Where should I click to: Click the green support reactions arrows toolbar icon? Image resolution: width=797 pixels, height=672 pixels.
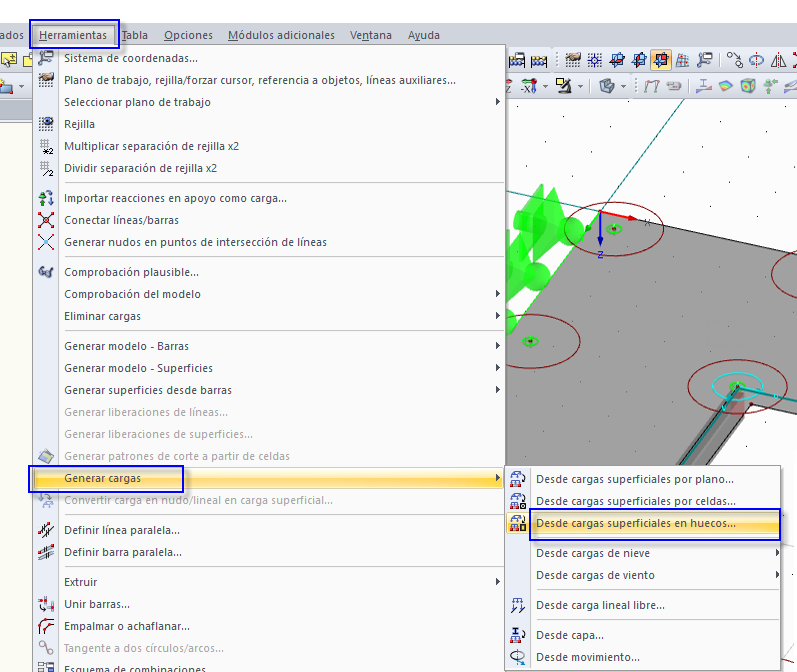coord(770,86)
